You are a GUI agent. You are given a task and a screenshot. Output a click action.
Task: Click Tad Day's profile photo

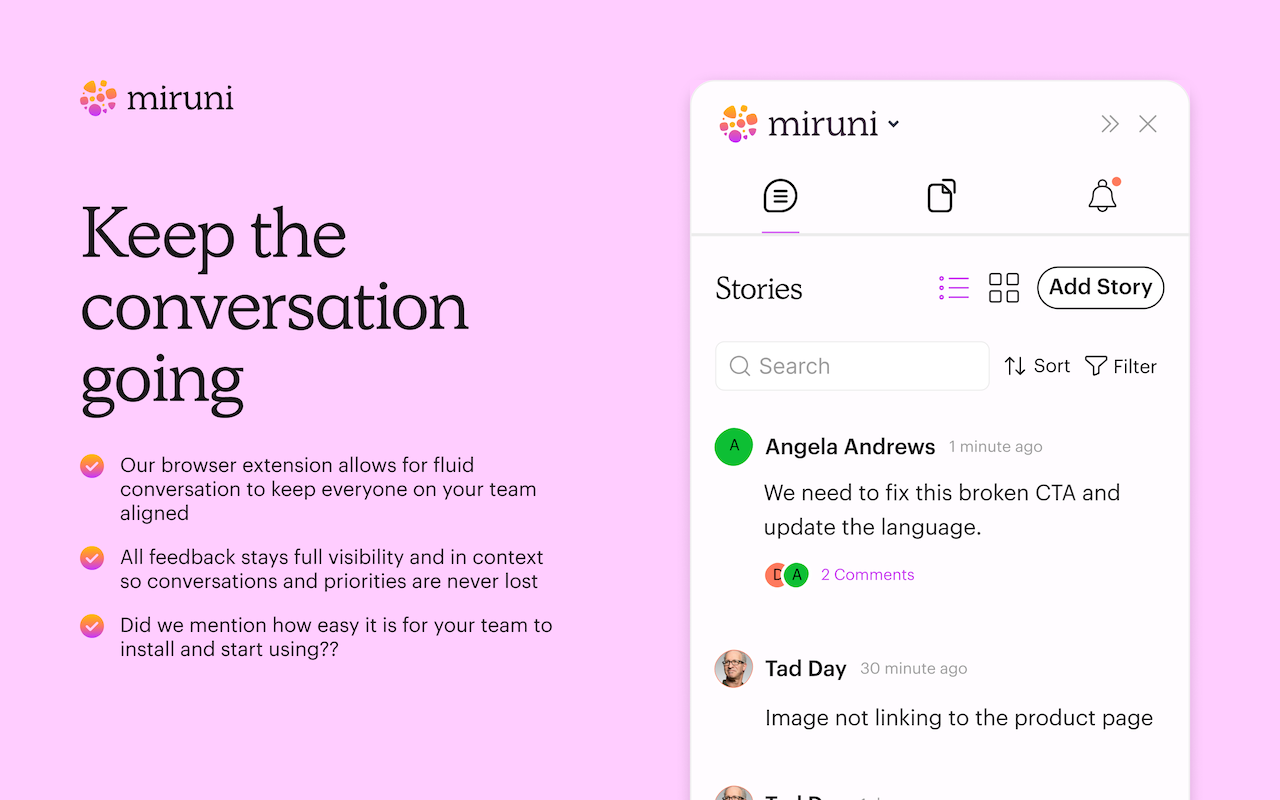click(734, 669)
